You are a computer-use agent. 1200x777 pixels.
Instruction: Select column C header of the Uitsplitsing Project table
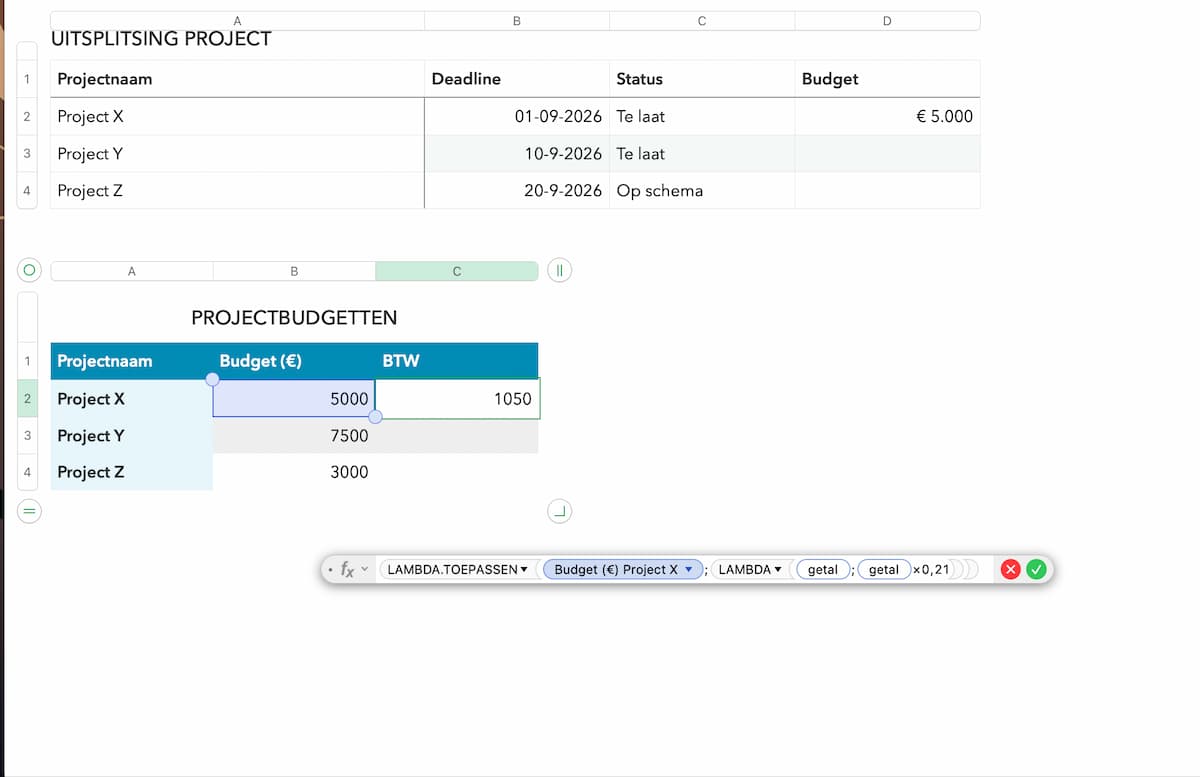point(702,21)
